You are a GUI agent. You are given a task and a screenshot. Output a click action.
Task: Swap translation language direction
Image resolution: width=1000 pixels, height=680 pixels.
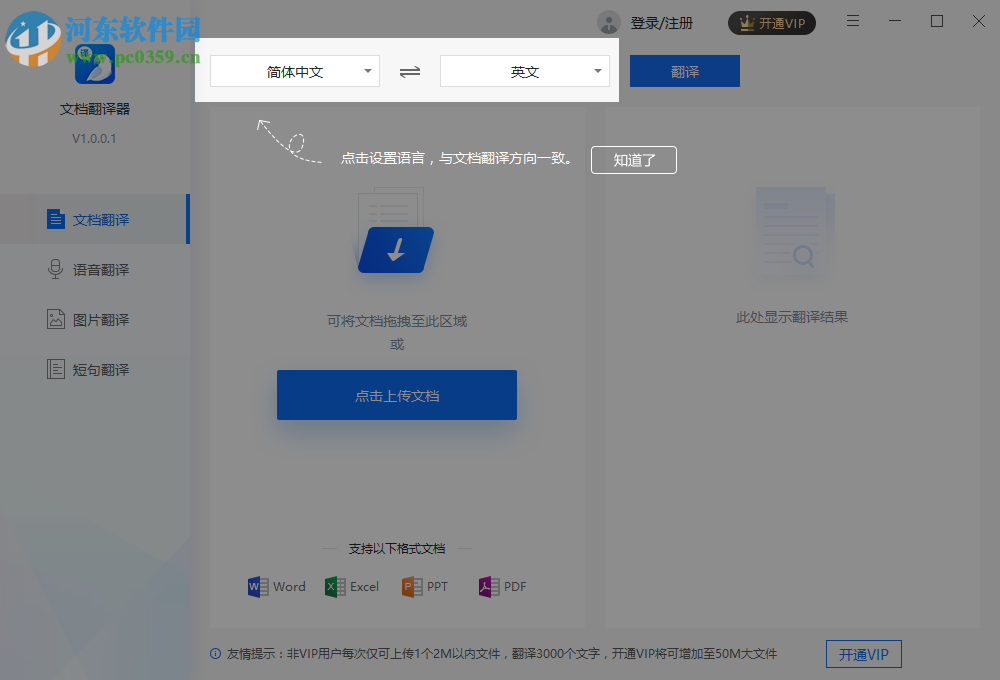409,71
